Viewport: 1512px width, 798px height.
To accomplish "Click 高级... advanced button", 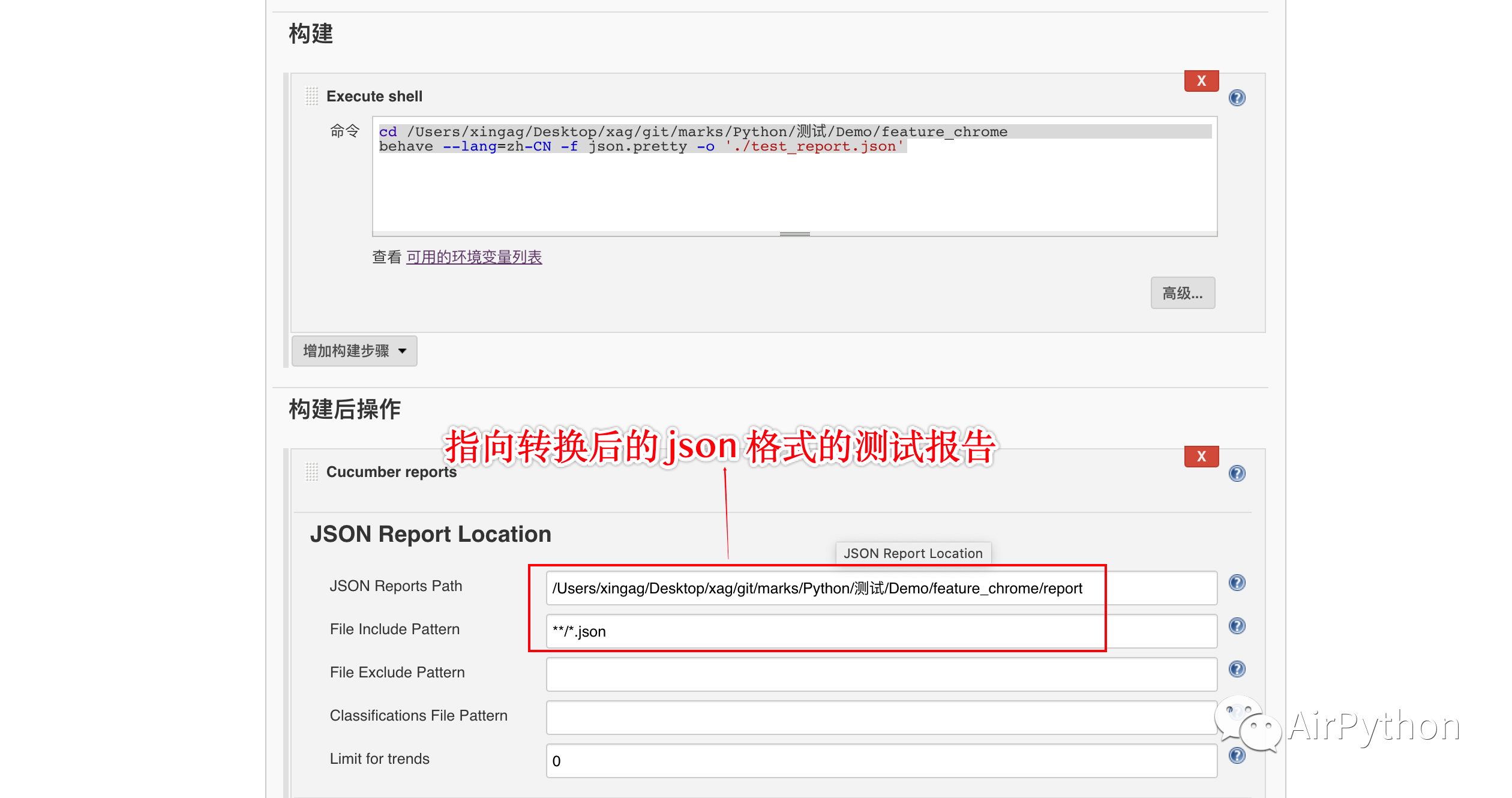I will [1182, 293].
